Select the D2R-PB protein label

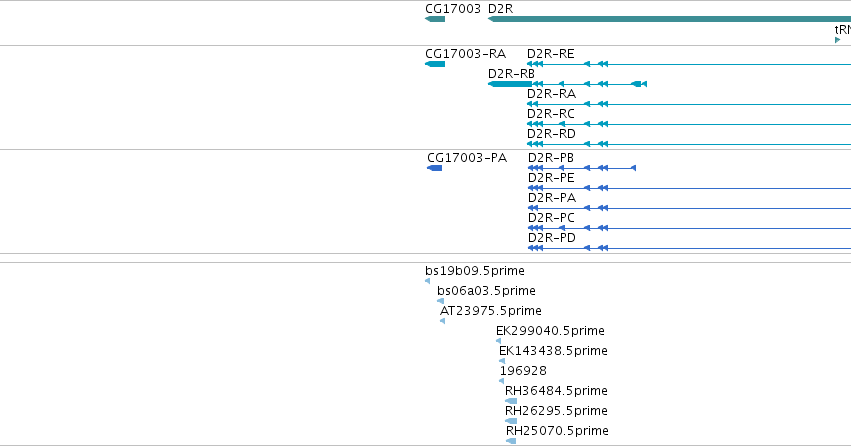pos(550,158)
